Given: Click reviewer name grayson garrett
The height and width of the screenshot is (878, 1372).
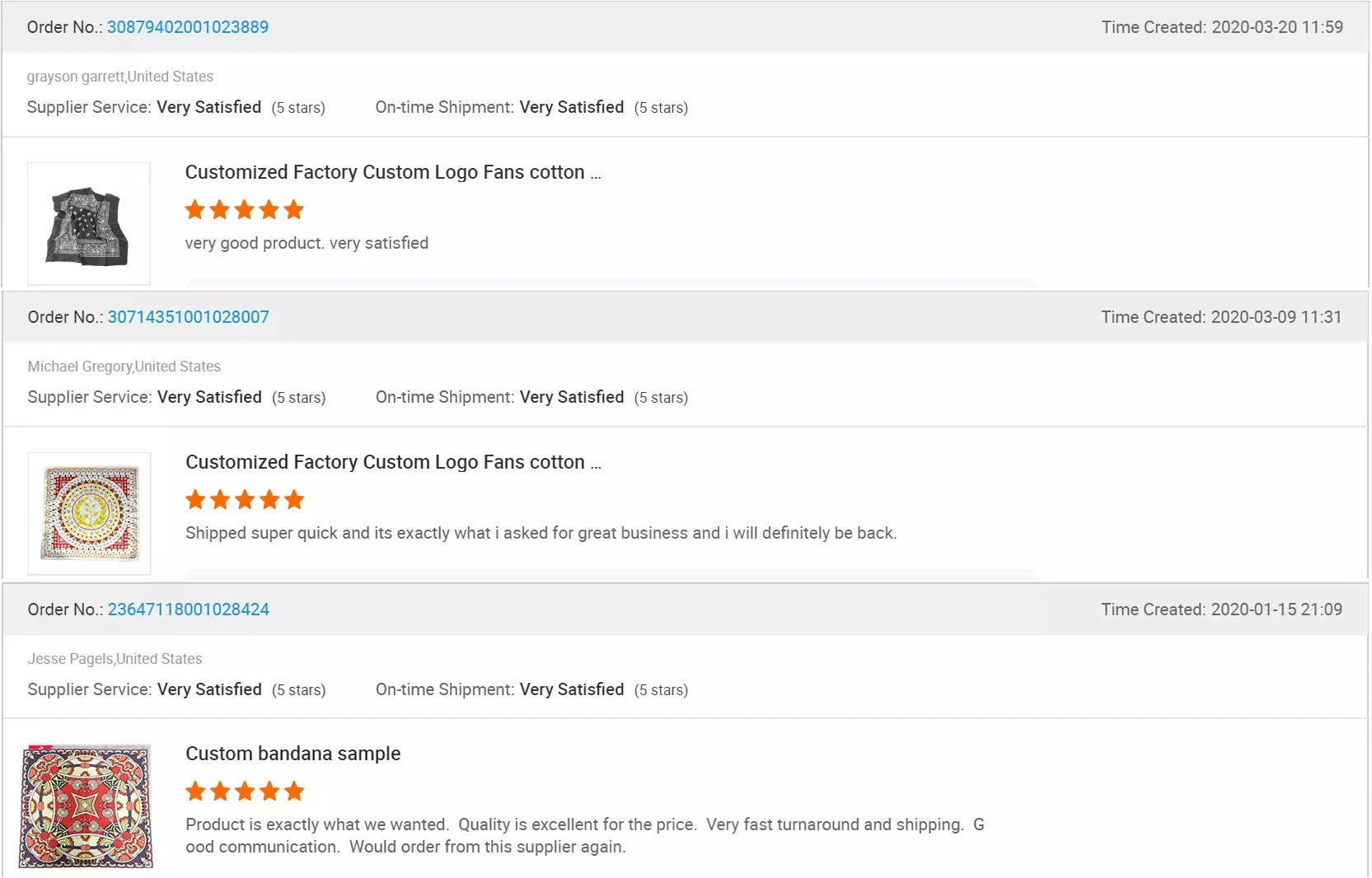Looking at the screenshot, I should coord(75,77).
